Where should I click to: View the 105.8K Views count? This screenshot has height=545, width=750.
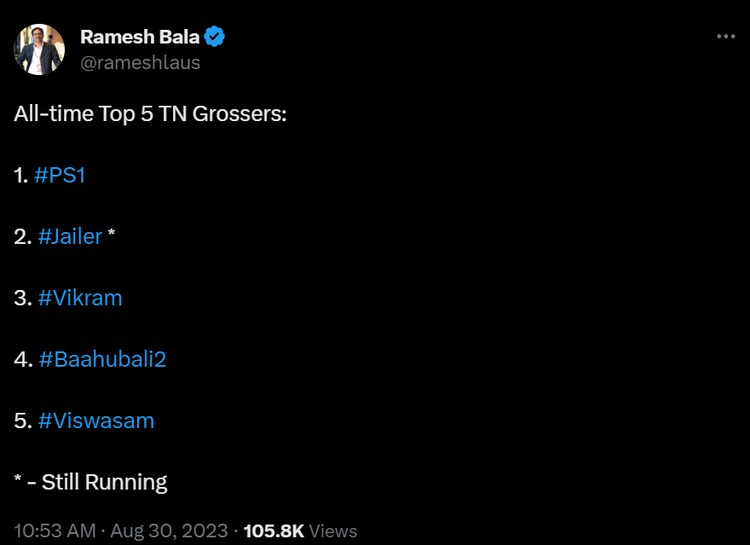click(300, 530)
